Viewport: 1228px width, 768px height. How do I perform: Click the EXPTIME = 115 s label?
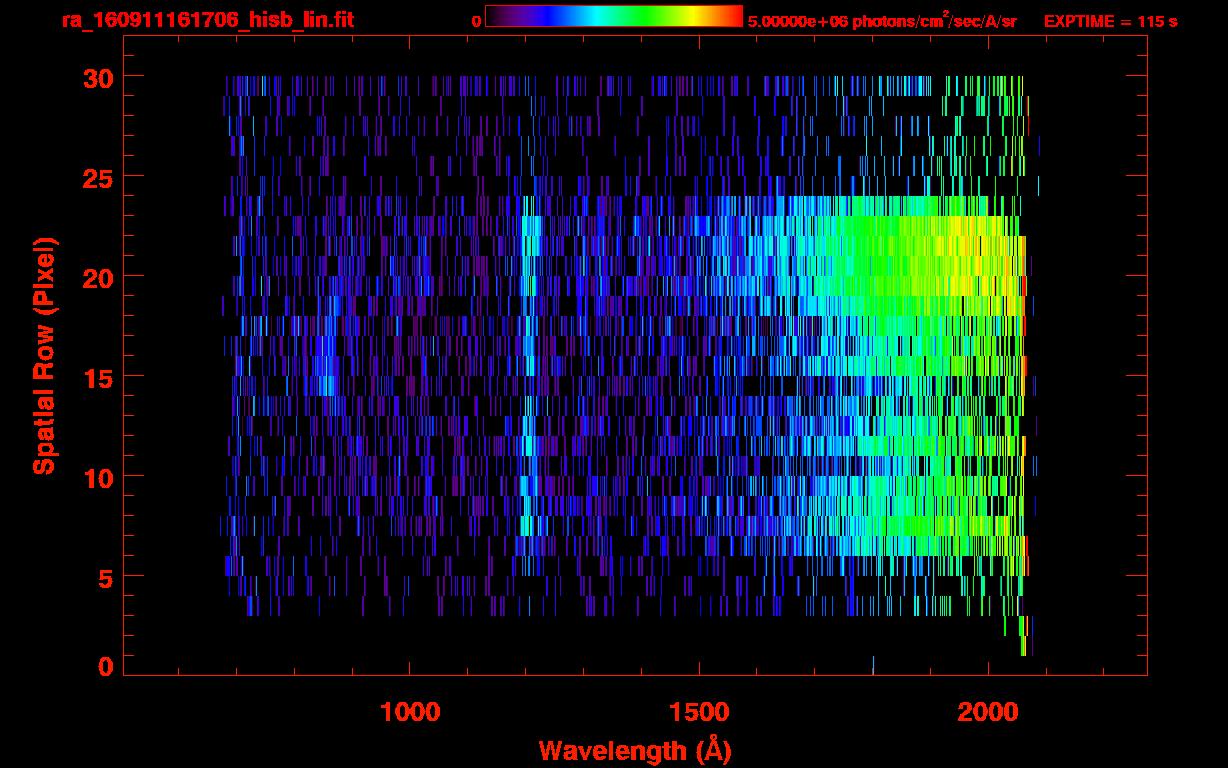click(1110, 21)
